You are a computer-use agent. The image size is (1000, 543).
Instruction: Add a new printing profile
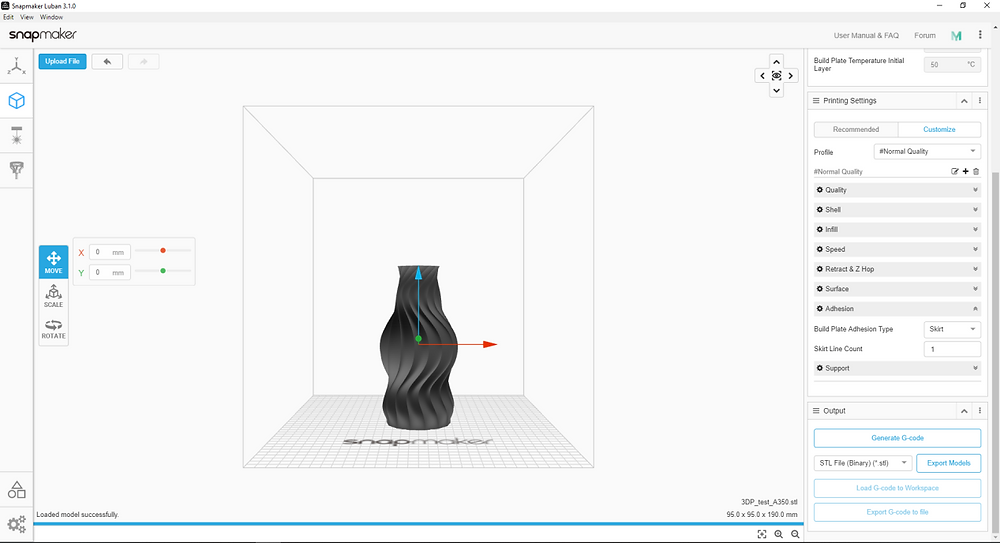tap(966, 171)
